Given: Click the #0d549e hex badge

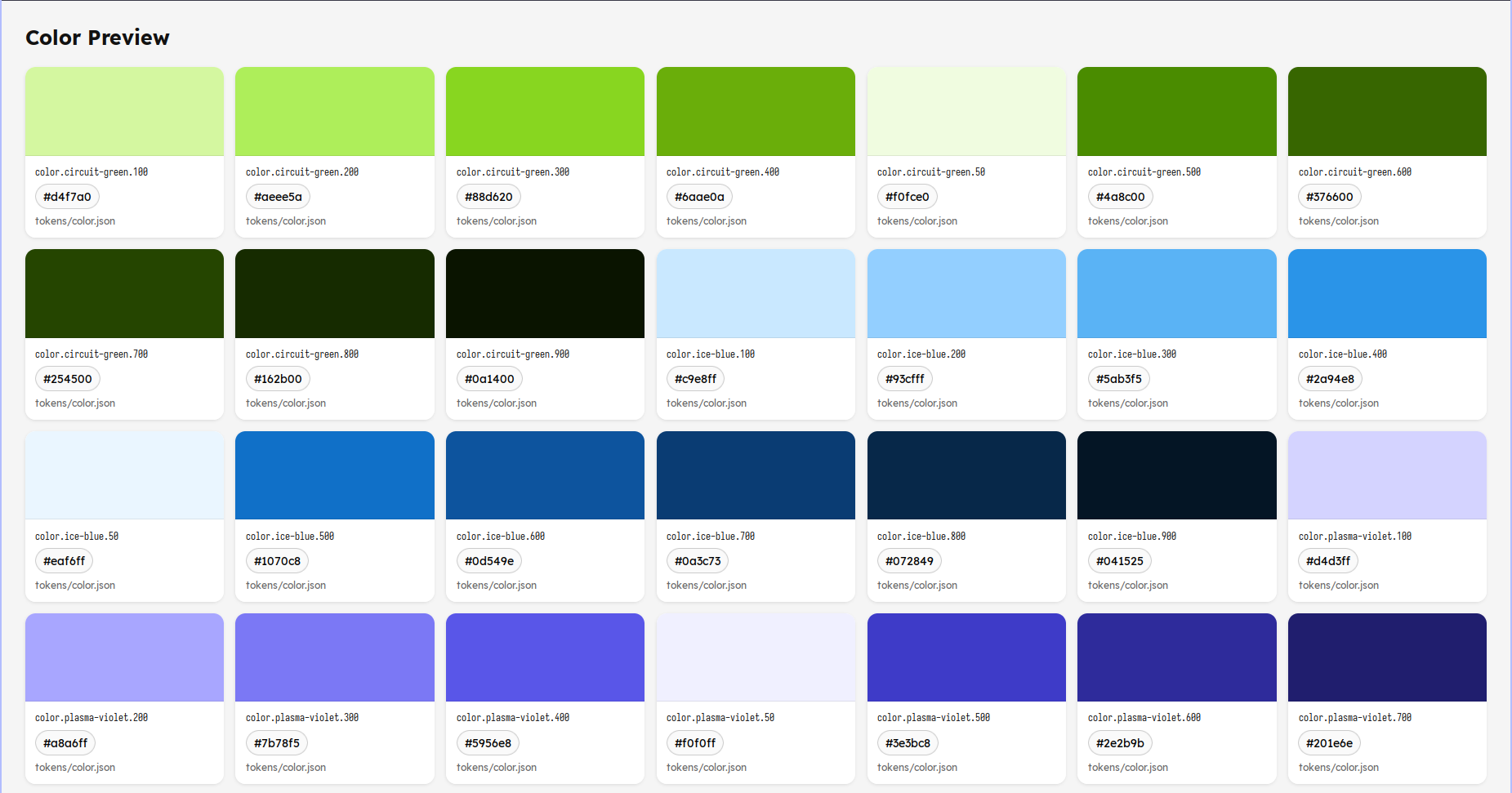Looking at the screenshot, I should click(x=489, y=561).
